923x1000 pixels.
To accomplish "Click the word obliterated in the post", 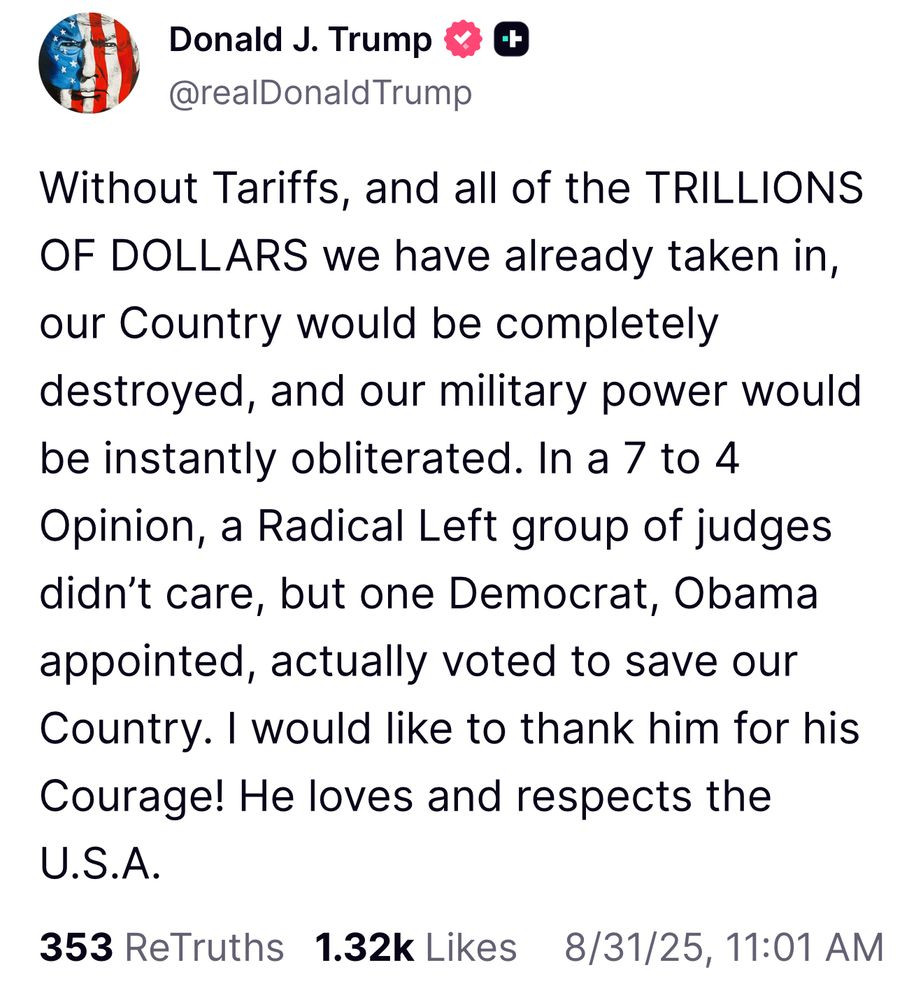I will pyautogui.click(x=402, y=458).
